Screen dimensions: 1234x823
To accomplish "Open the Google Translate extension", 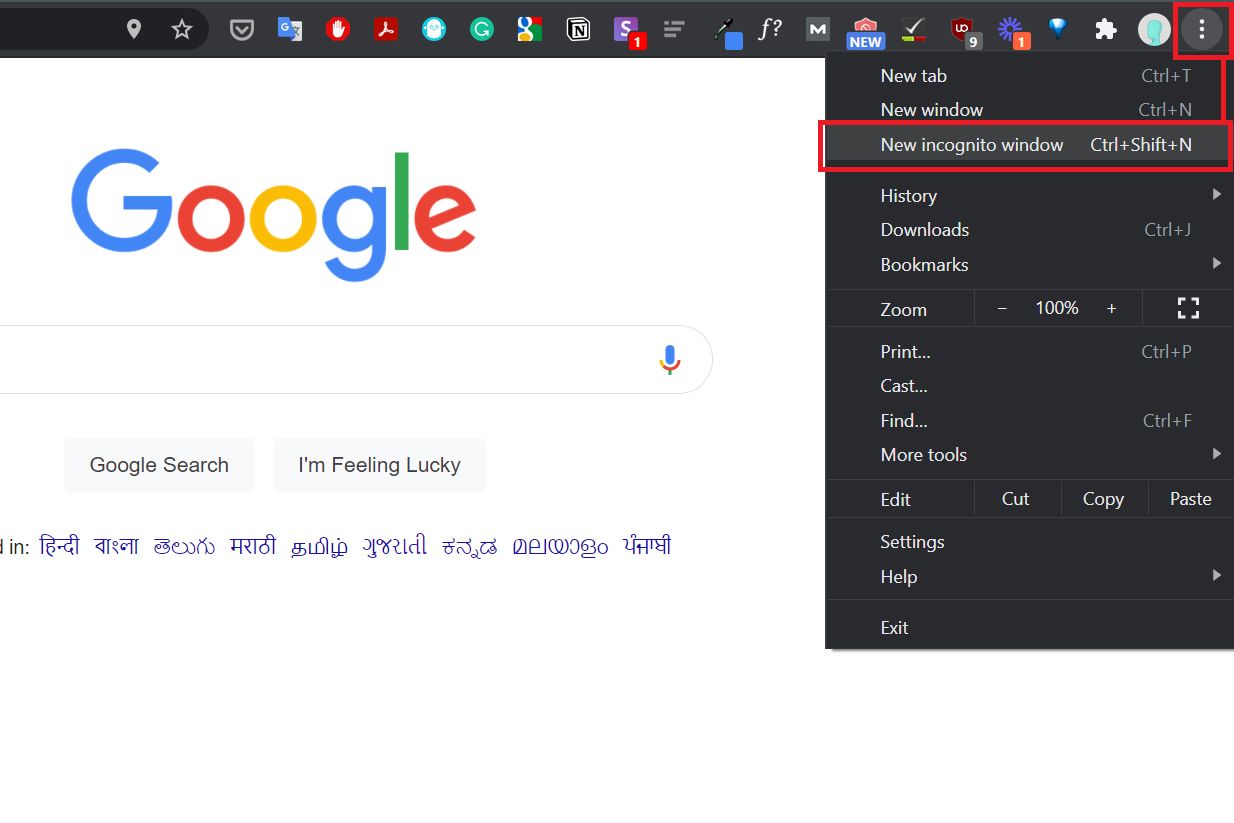I will pyautogui.click(x=290, y=29).
